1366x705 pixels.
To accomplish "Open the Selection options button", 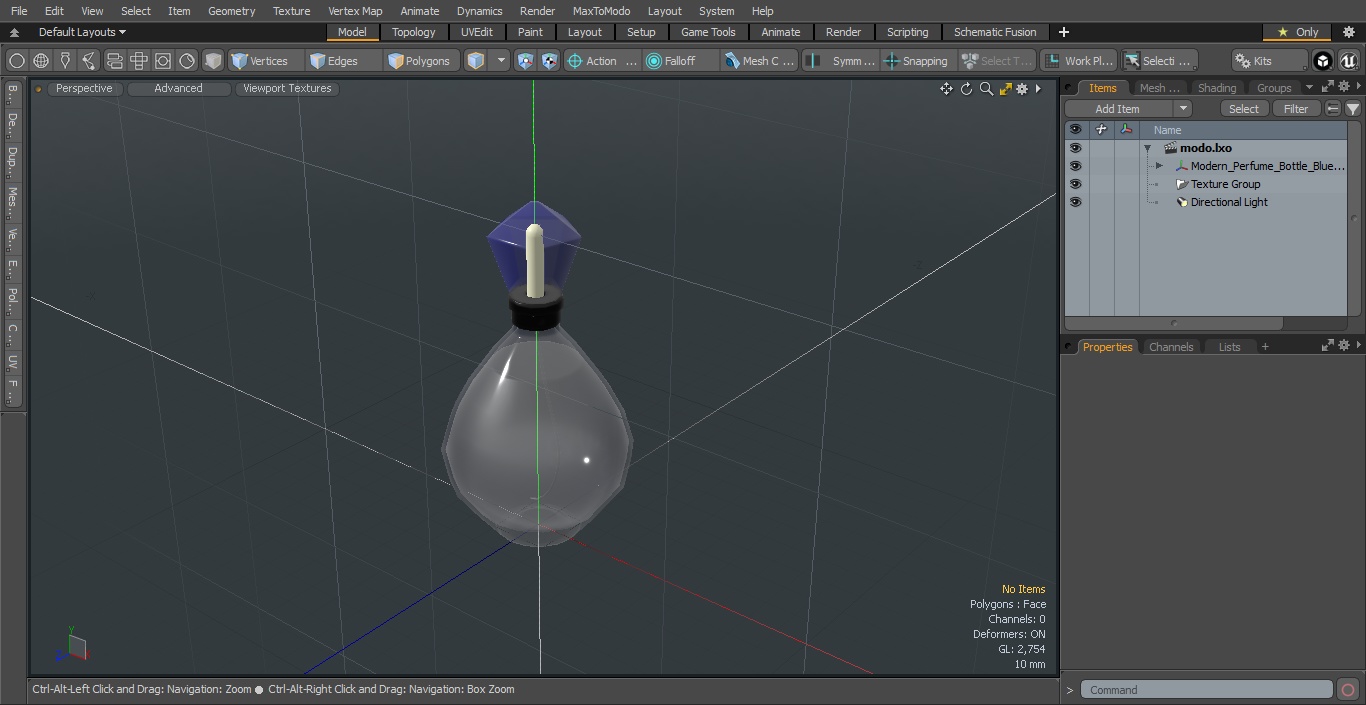I will click(1158, 61).
